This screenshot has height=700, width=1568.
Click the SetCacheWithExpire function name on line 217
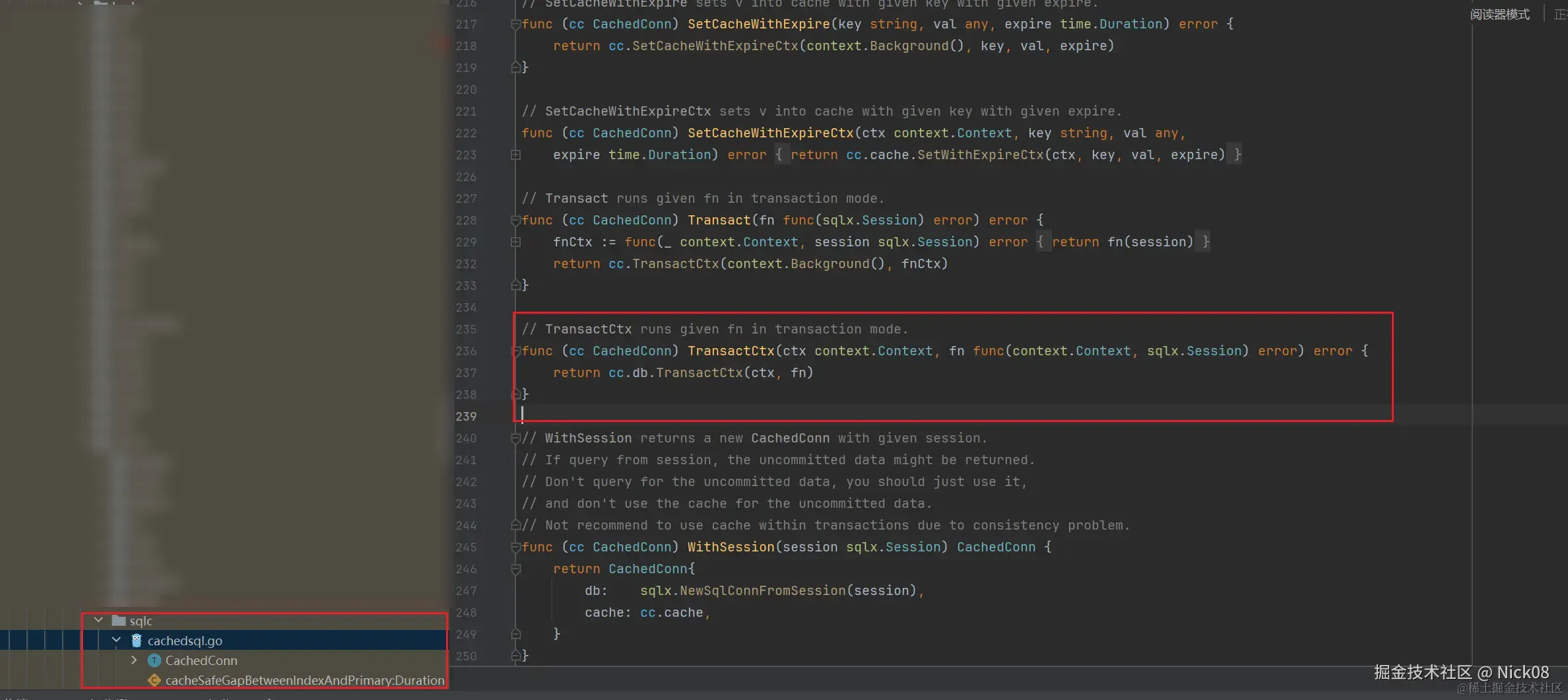(x=758, y=24)
